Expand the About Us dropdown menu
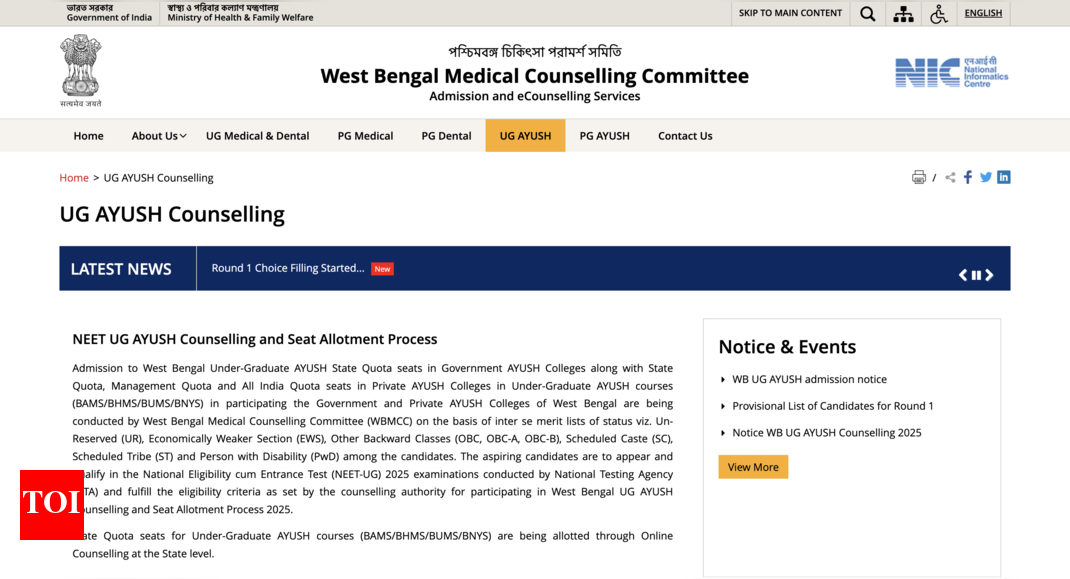1070x579 pixels. 159,136
